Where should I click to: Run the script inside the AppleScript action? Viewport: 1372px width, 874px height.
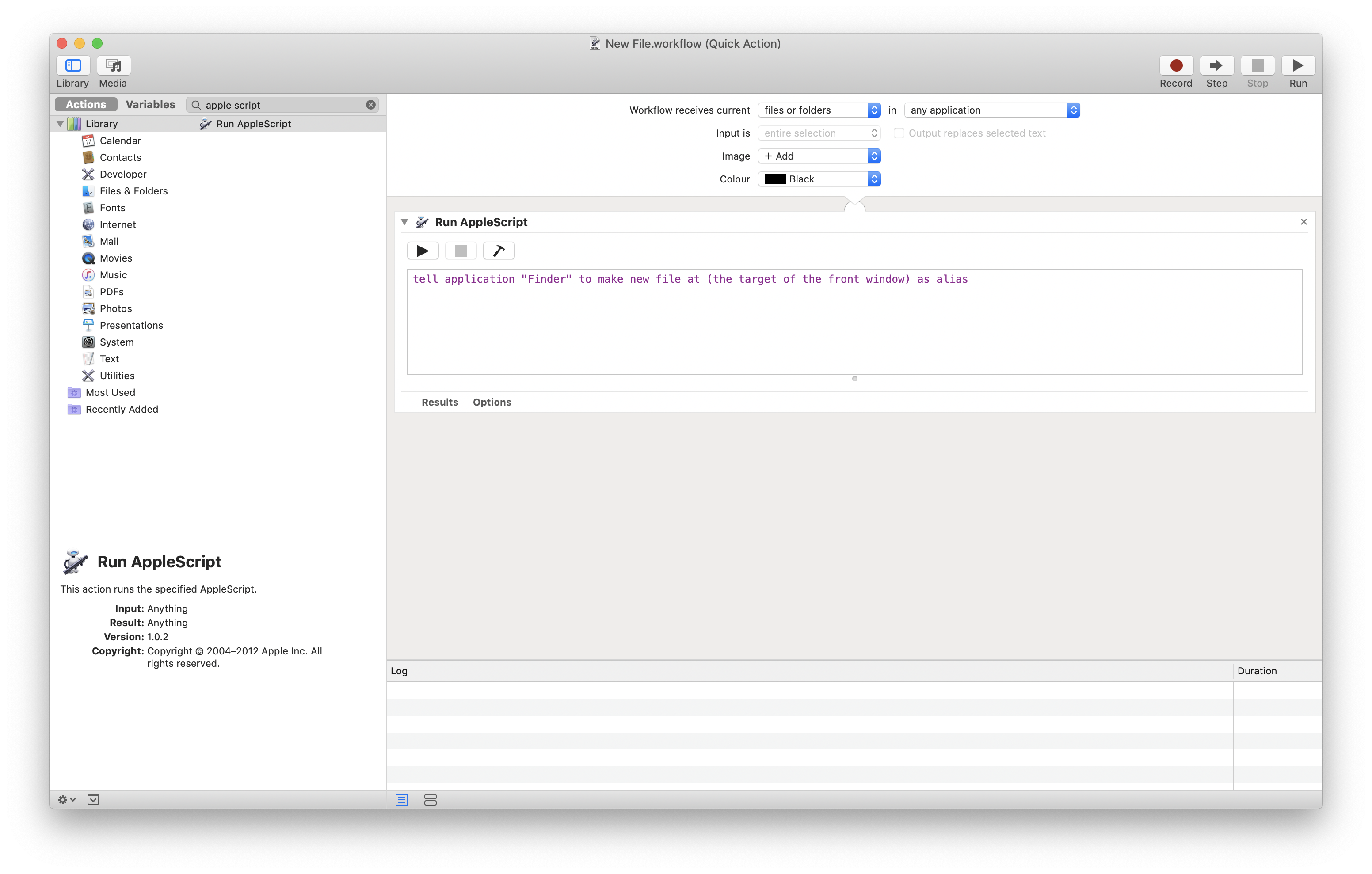(422, 251)
